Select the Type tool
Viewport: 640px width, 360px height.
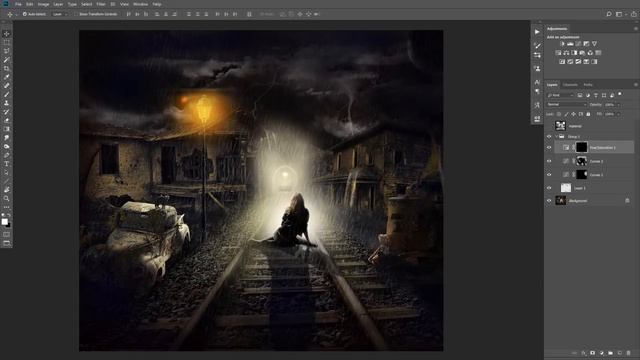pyautogui.click(x=7, y=164)
